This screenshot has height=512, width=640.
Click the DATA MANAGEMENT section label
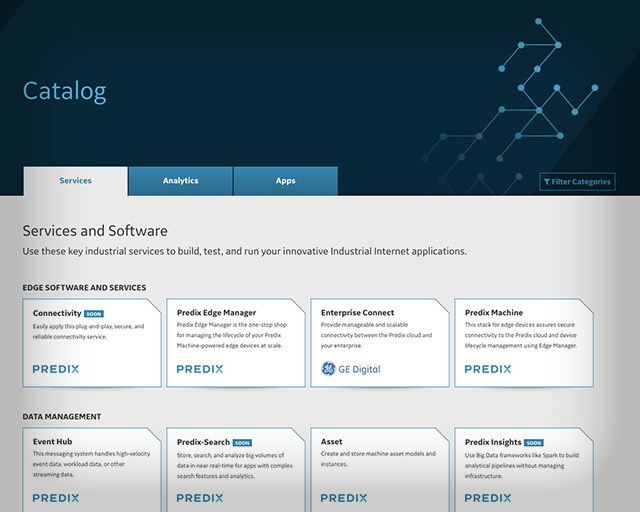pos(62,417)
